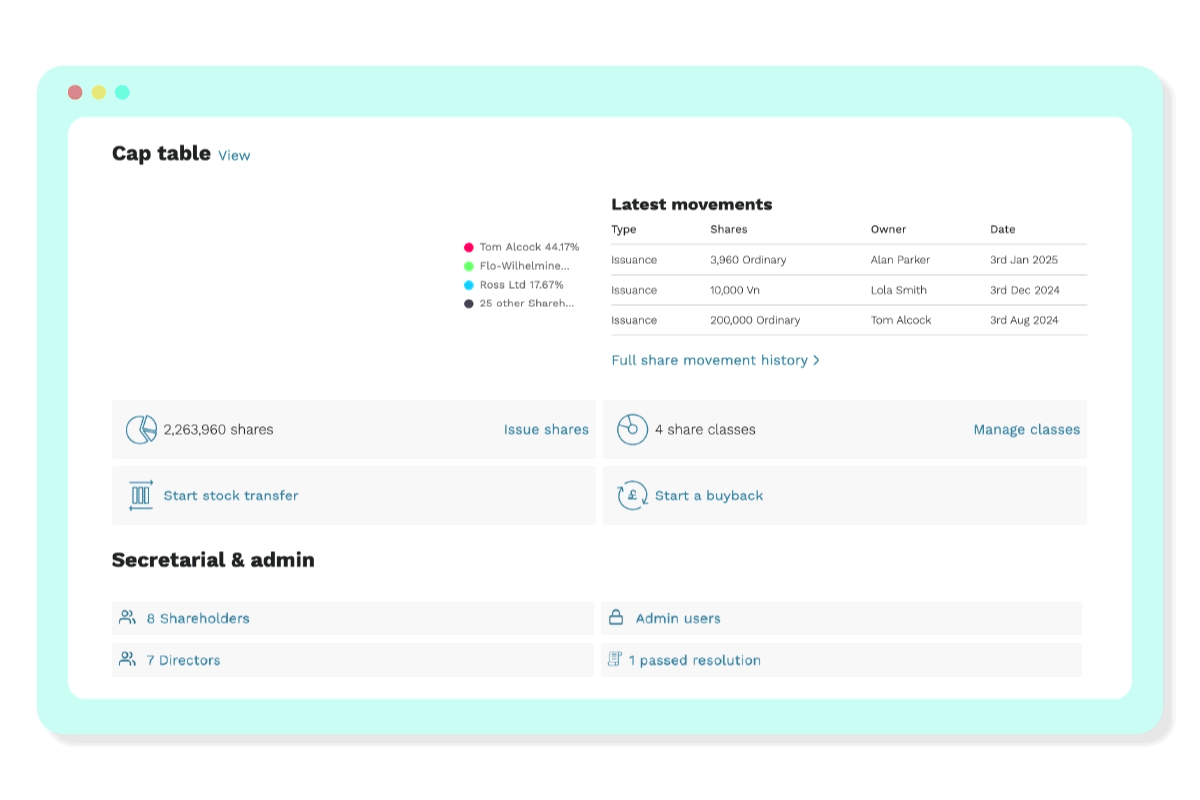1200x800 pixels.
Task: Select Tom Alcock 44.17% legend entry
Action: coord(529,247)
